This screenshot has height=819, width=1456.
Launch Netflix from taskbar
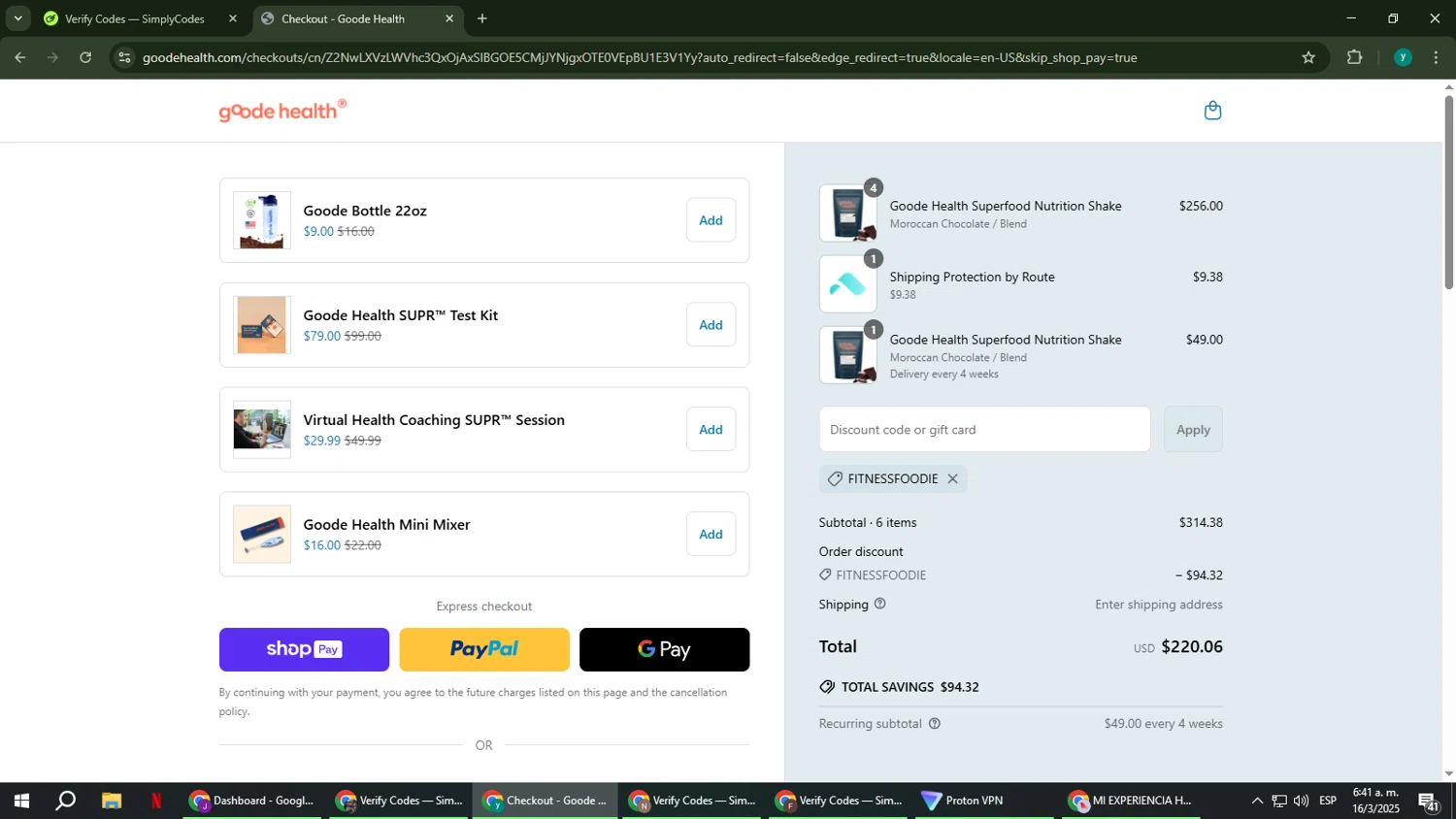coord(156,802)
